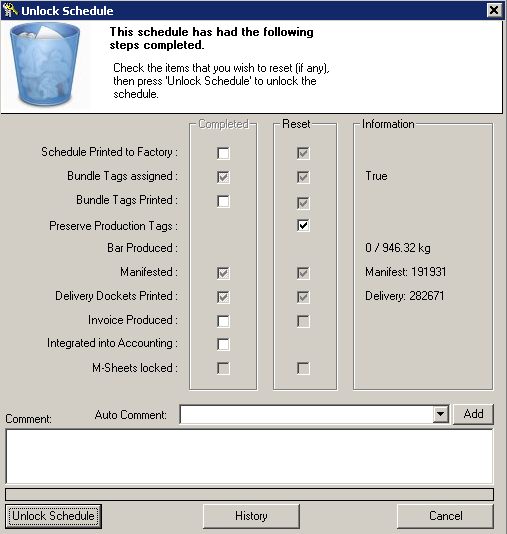
Task: Check Invoice Produced reset checkbox
Action: pos(303,321)
